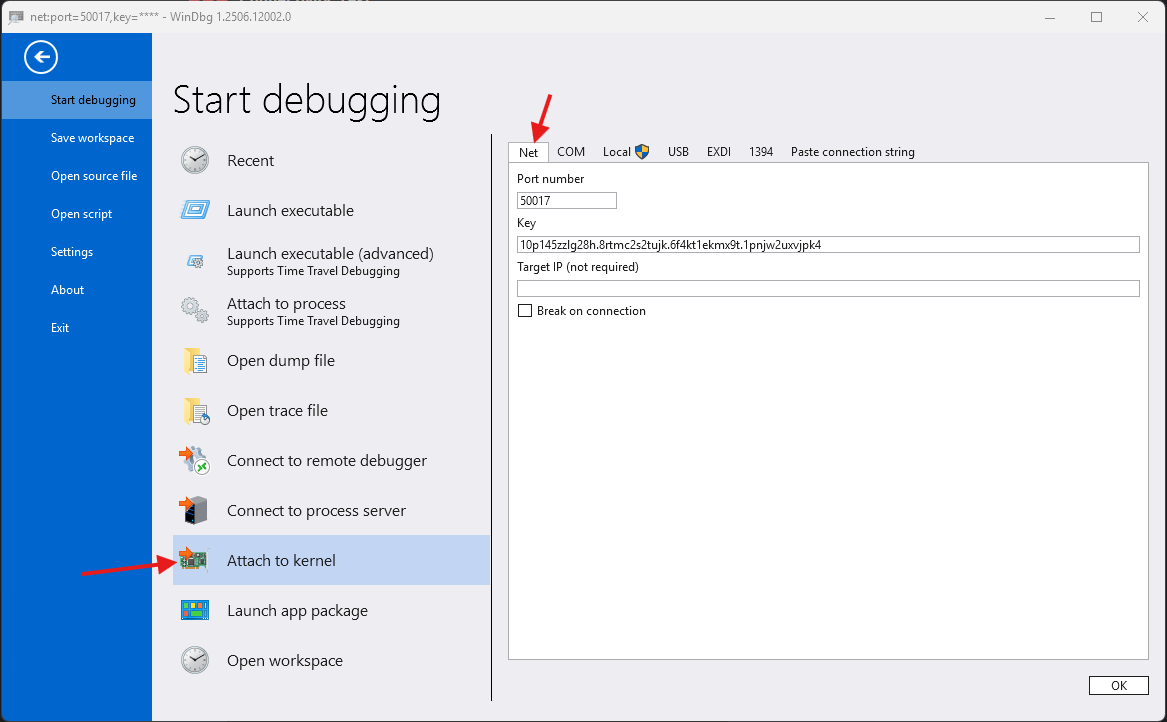Click the Open workspace clock icon

[195, 660]
